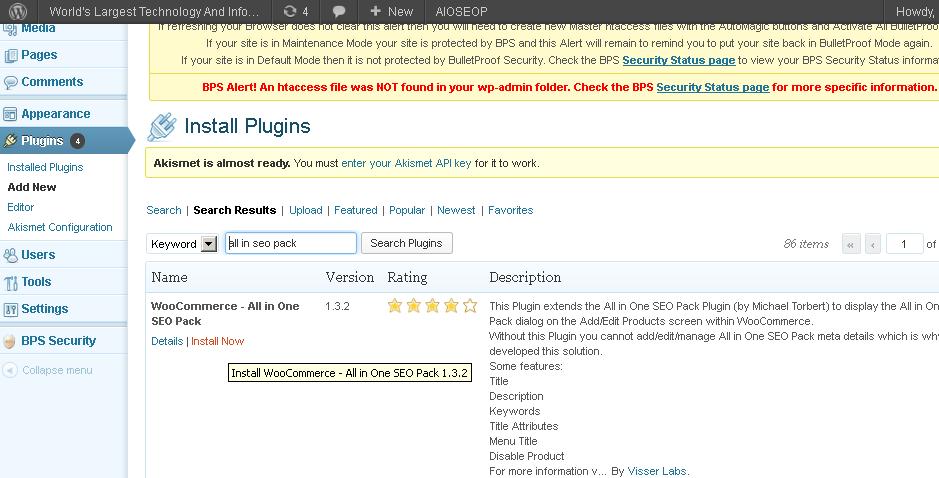Screen dimensions: 939x478
Task: Click the Search Plugins button
Action: click(x=407, y=243)
